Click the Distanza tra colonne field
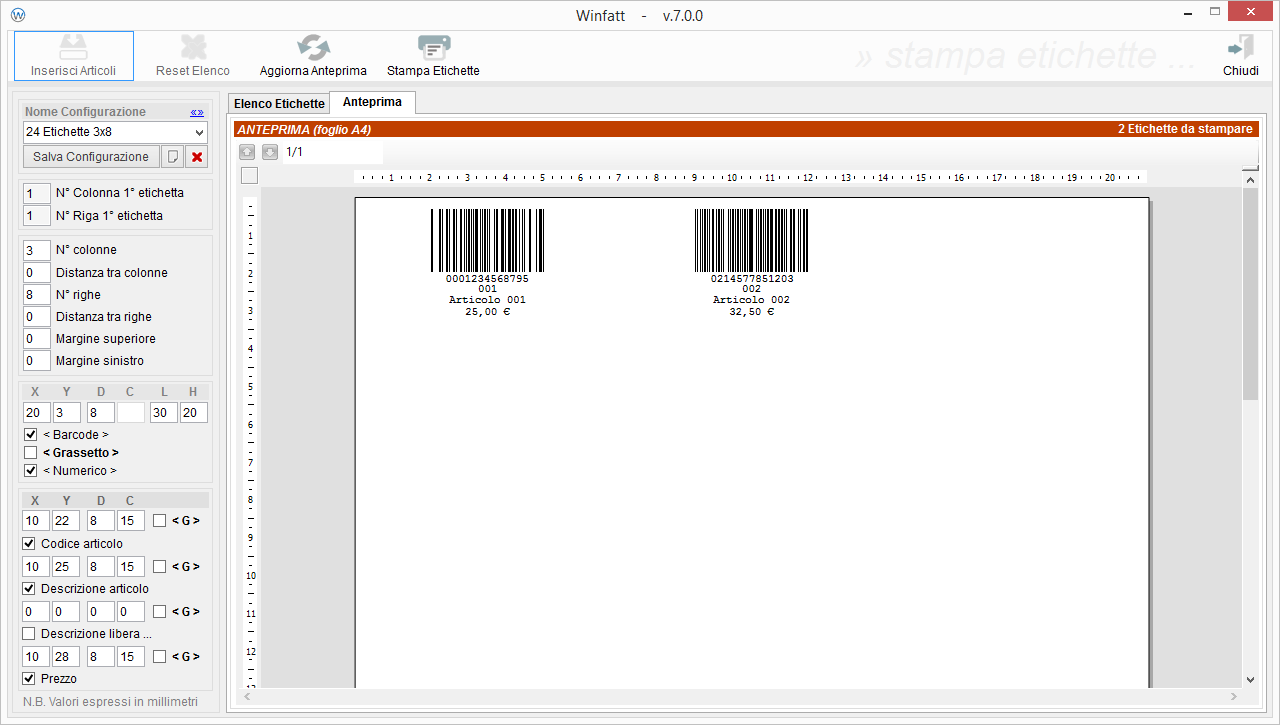The width and height of the screenshot is (1280, 725). [37, 273]
